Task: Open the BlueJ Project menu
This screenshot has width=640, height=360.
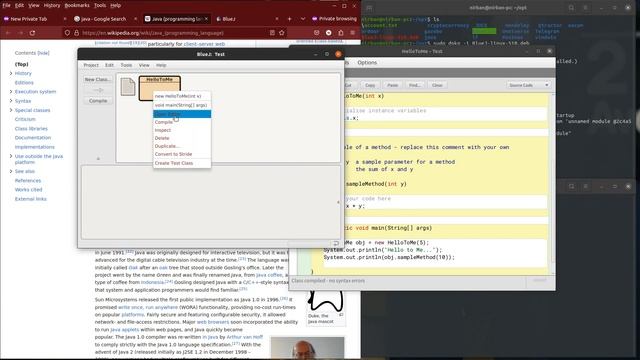Action: (x=91, y=65)
